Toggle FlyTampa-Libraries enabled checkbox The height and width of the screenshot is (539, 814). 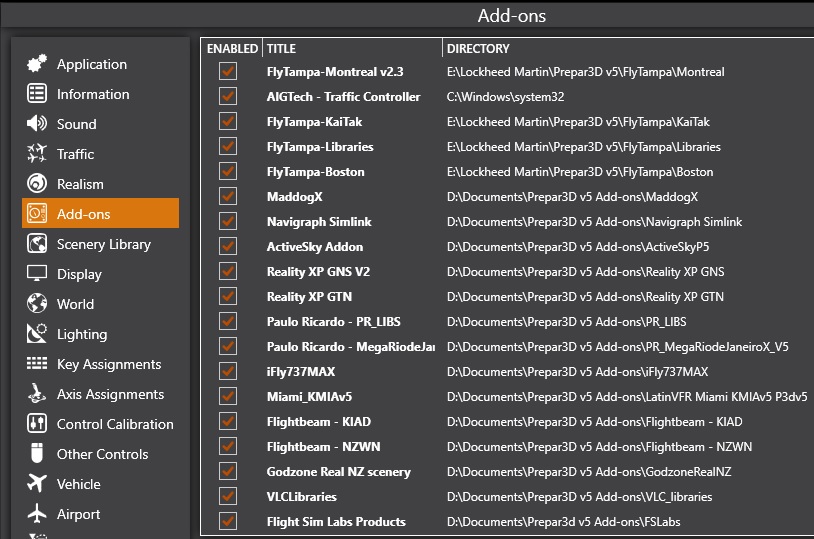[x=227, y=146]
